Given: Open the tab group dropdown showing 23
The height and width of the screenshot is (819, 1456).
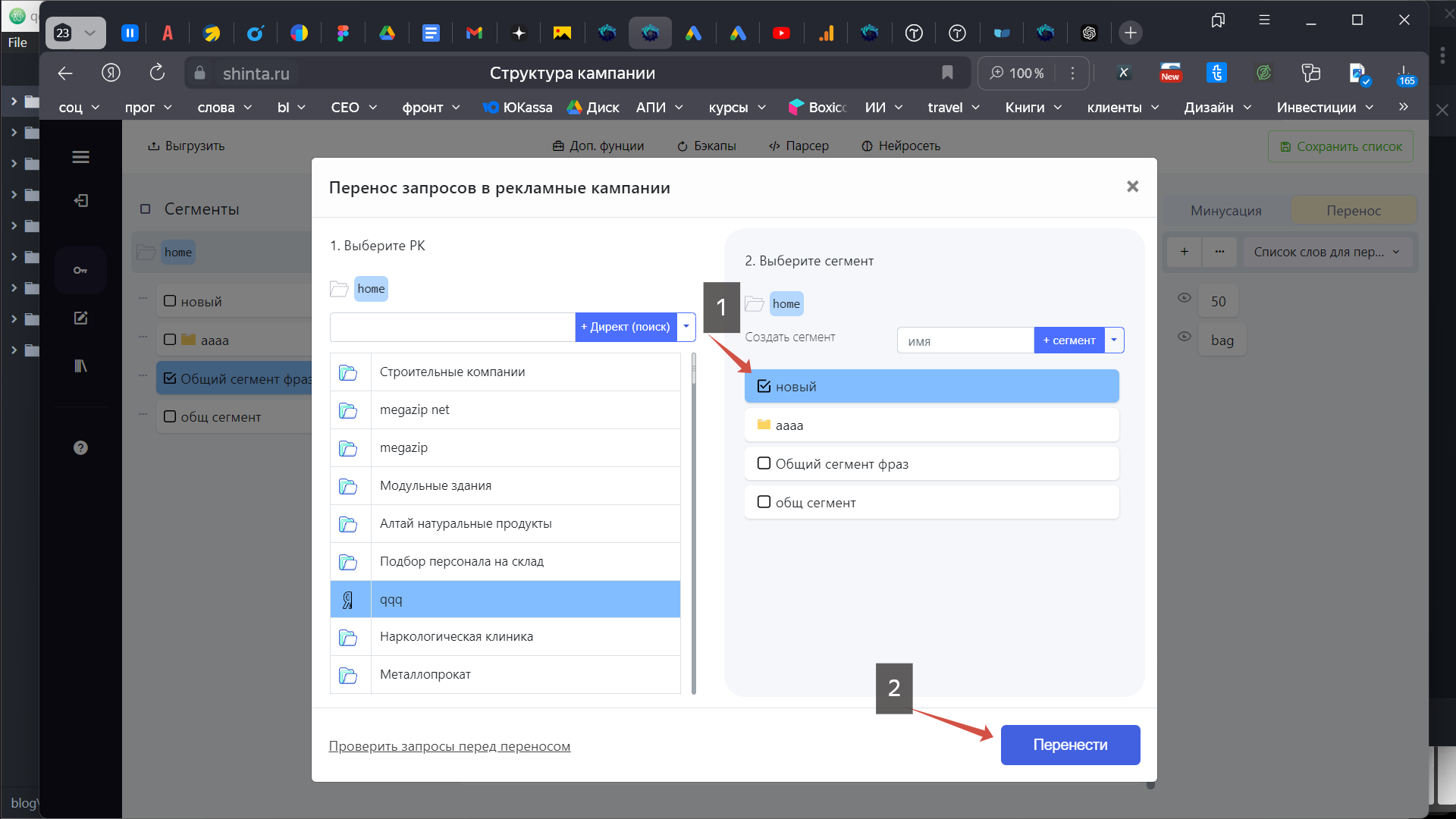Looking at the screenshot, I should tap(75, 33).
